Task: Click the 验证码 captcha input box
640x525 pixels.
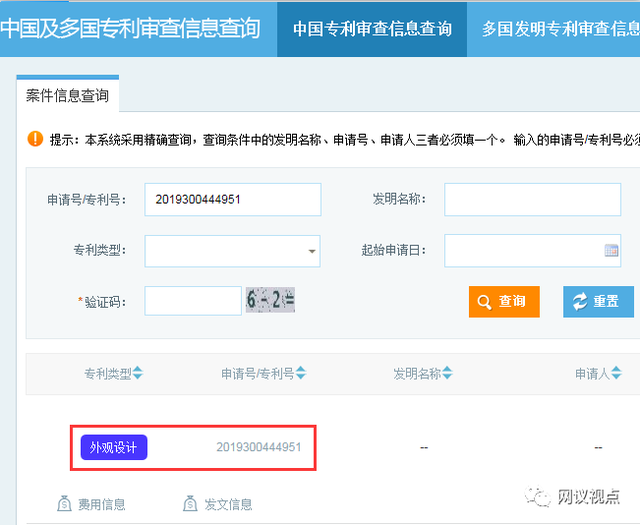Action: point(193,300)
